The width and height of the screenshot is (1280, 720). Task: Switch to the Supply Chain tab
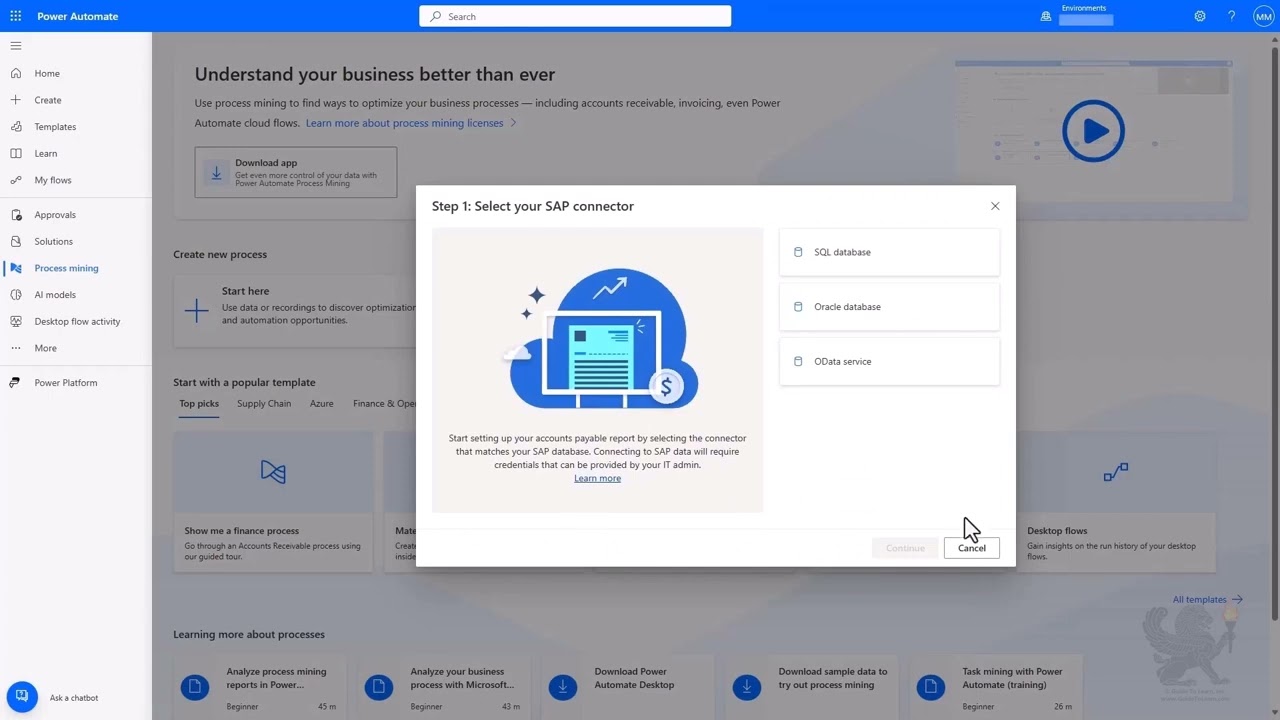[x=264, y=404]
